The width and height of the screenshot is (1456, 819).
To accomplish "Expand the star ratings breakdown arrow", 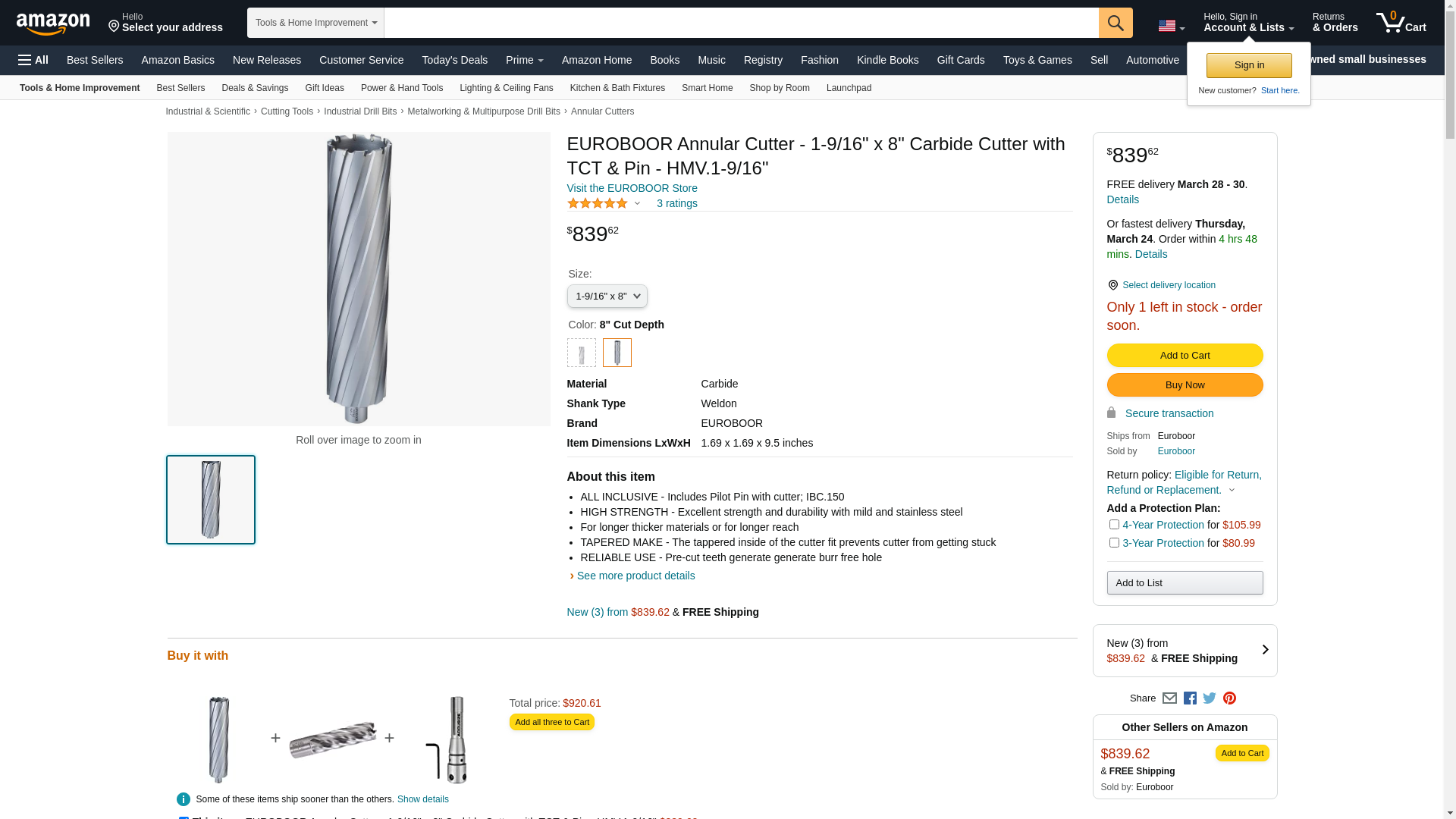I will pos(637,203).
